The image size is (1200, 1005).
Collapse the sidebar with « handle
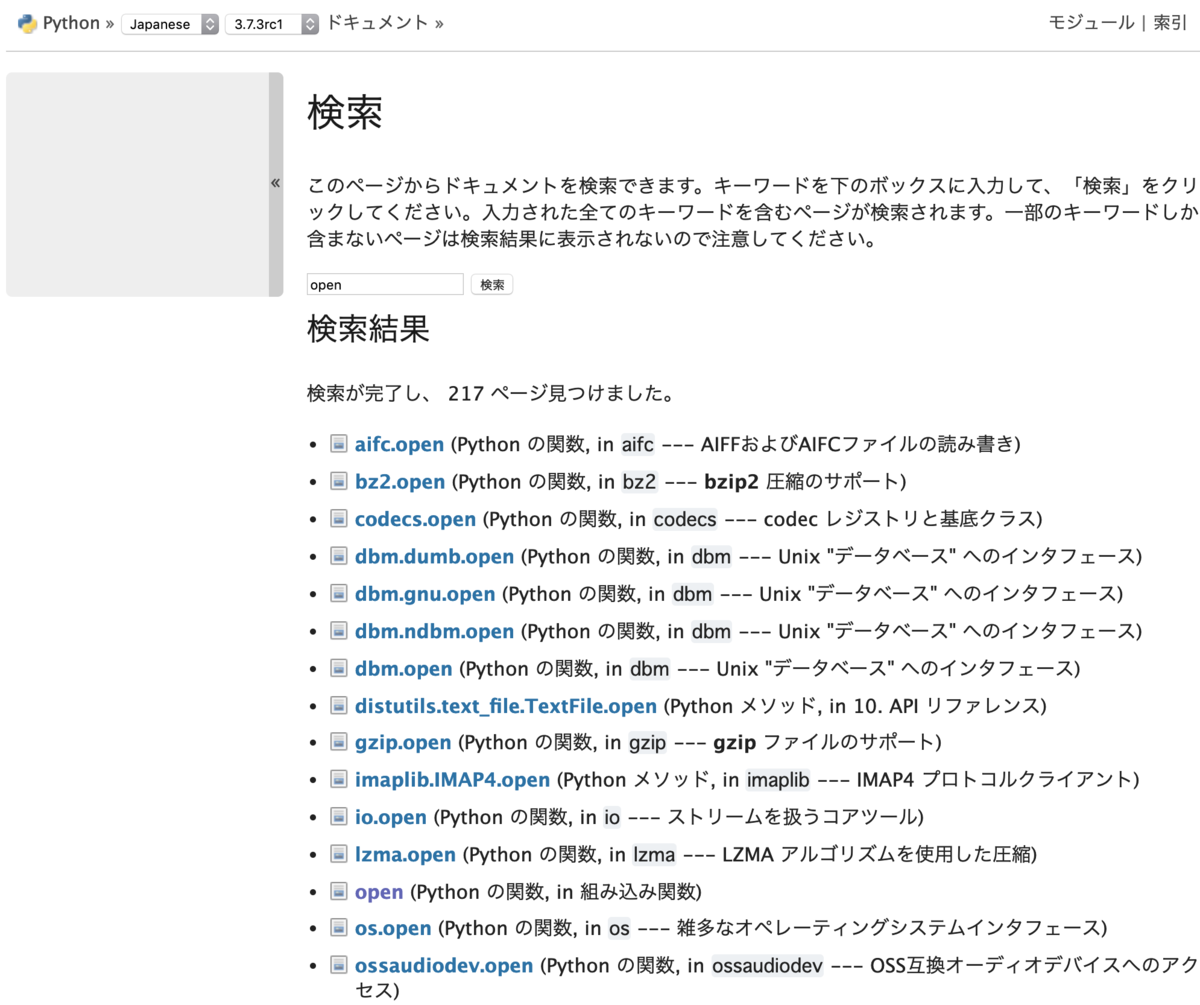(x=276, y=184)
